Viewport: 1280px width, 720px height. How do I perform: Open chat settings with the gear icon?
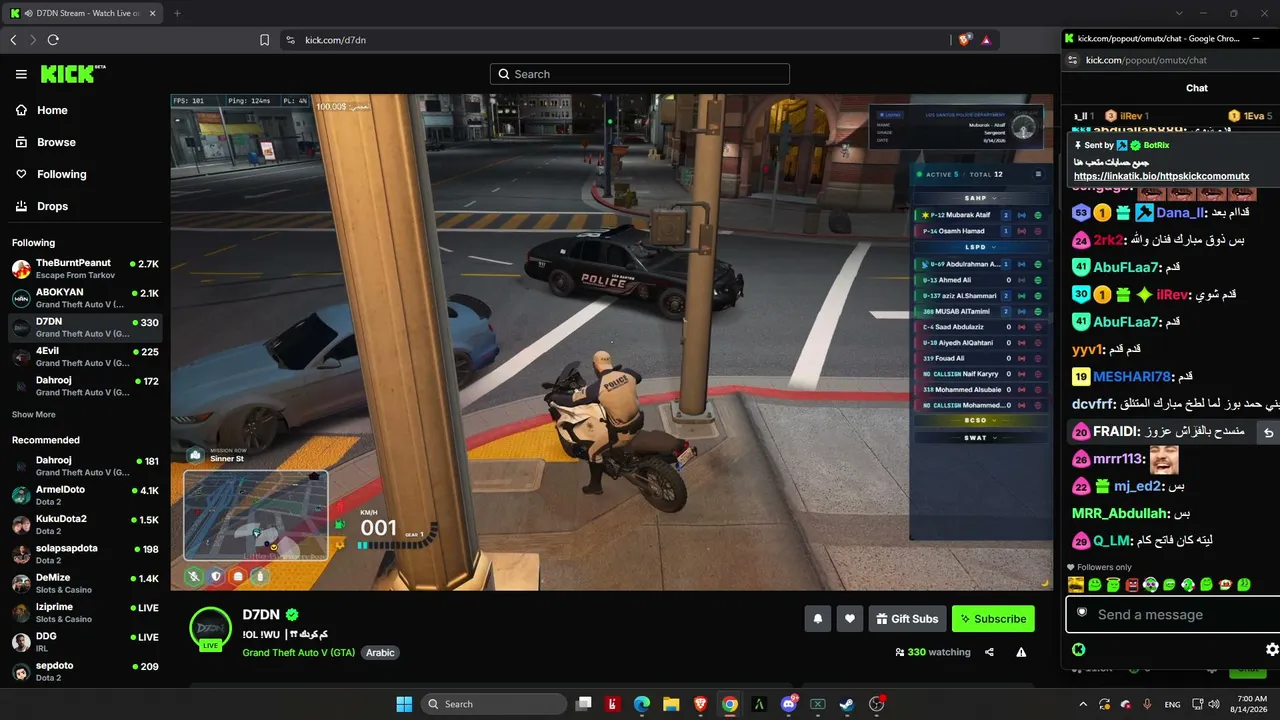1272,649
